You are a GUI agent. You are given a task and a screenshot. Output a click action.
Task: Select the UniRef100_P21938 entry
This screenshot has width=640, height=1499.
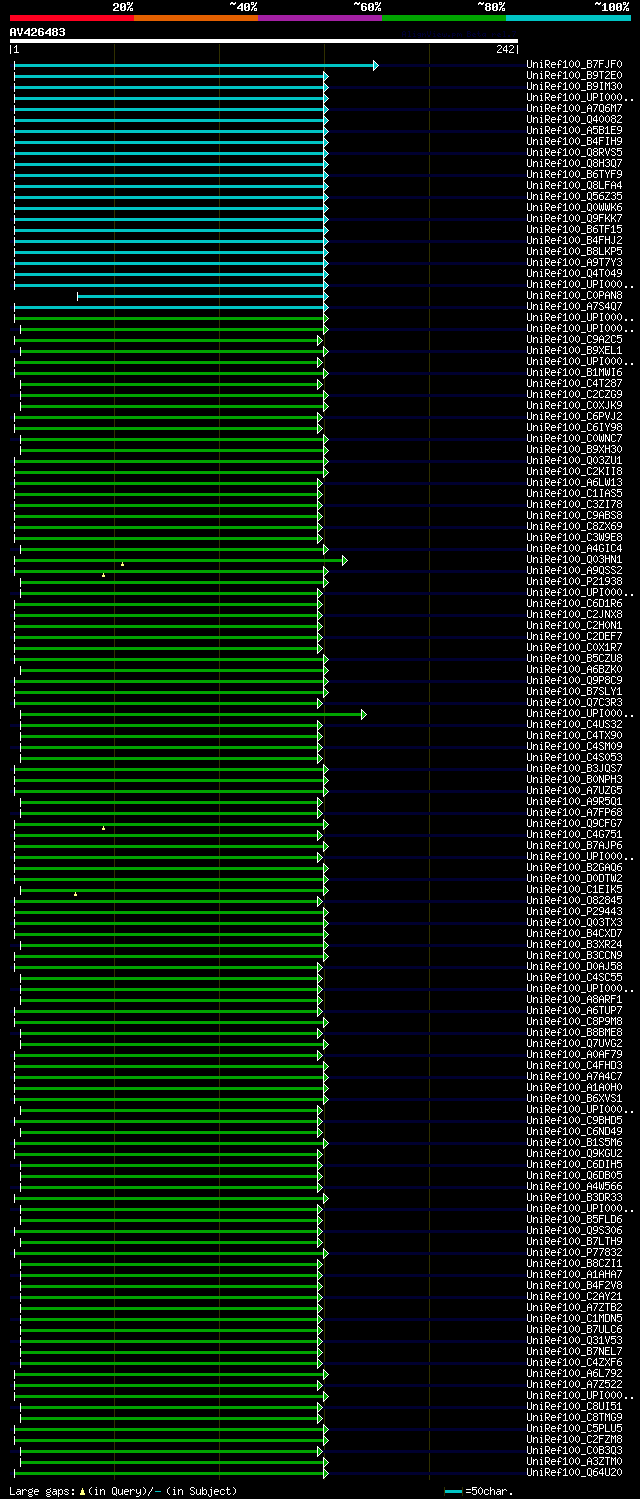[574, 582]
